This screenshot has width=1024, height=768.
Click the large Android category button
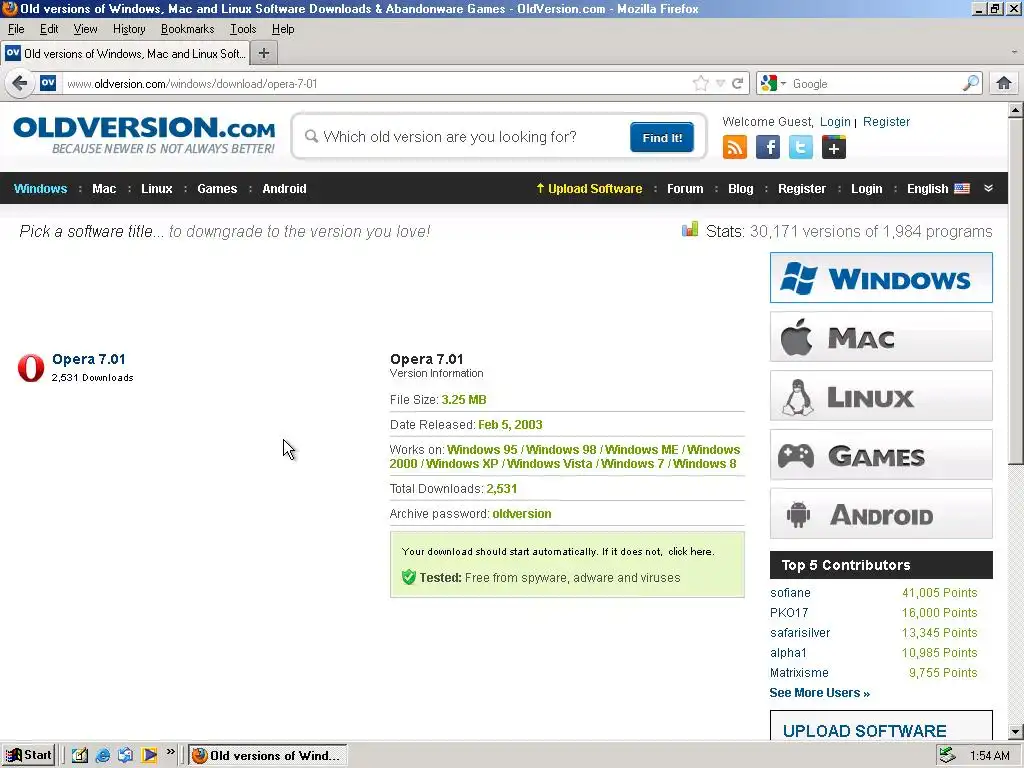point(881,514)
